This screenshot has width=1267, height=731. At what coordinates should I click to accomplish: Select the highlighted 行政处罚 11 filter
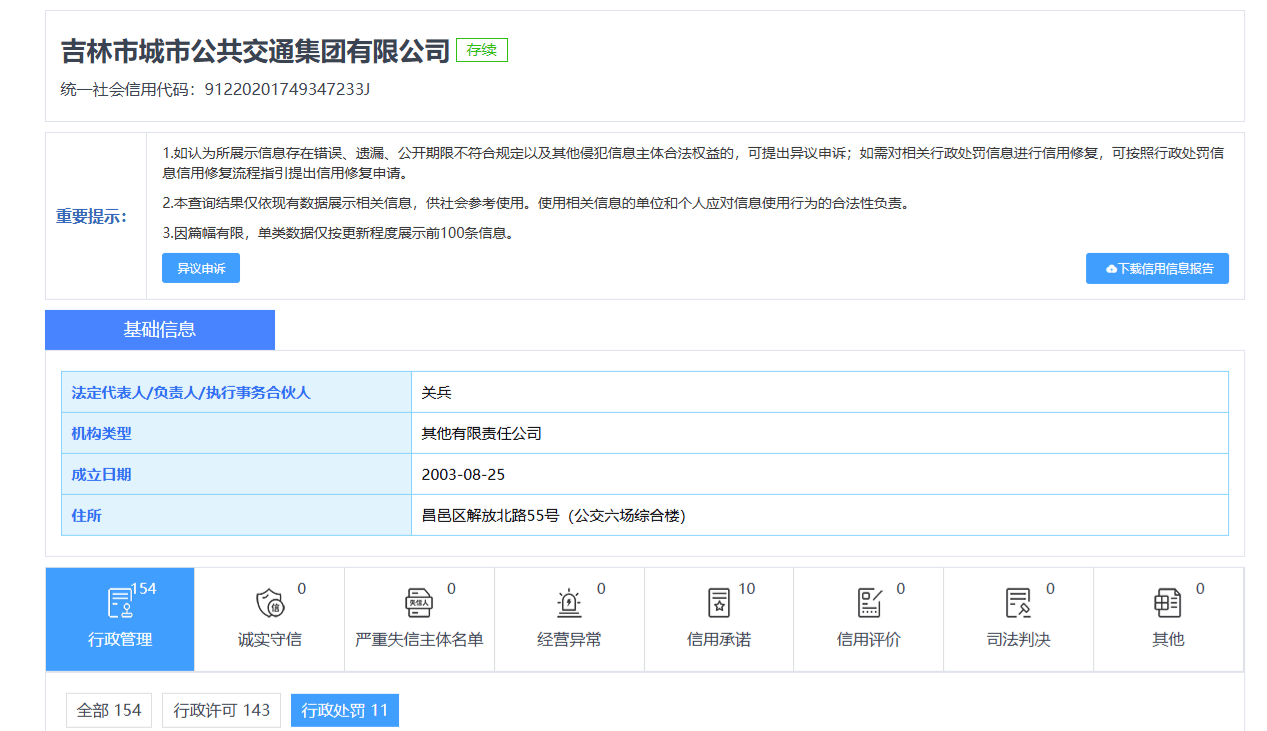point(344,710)
